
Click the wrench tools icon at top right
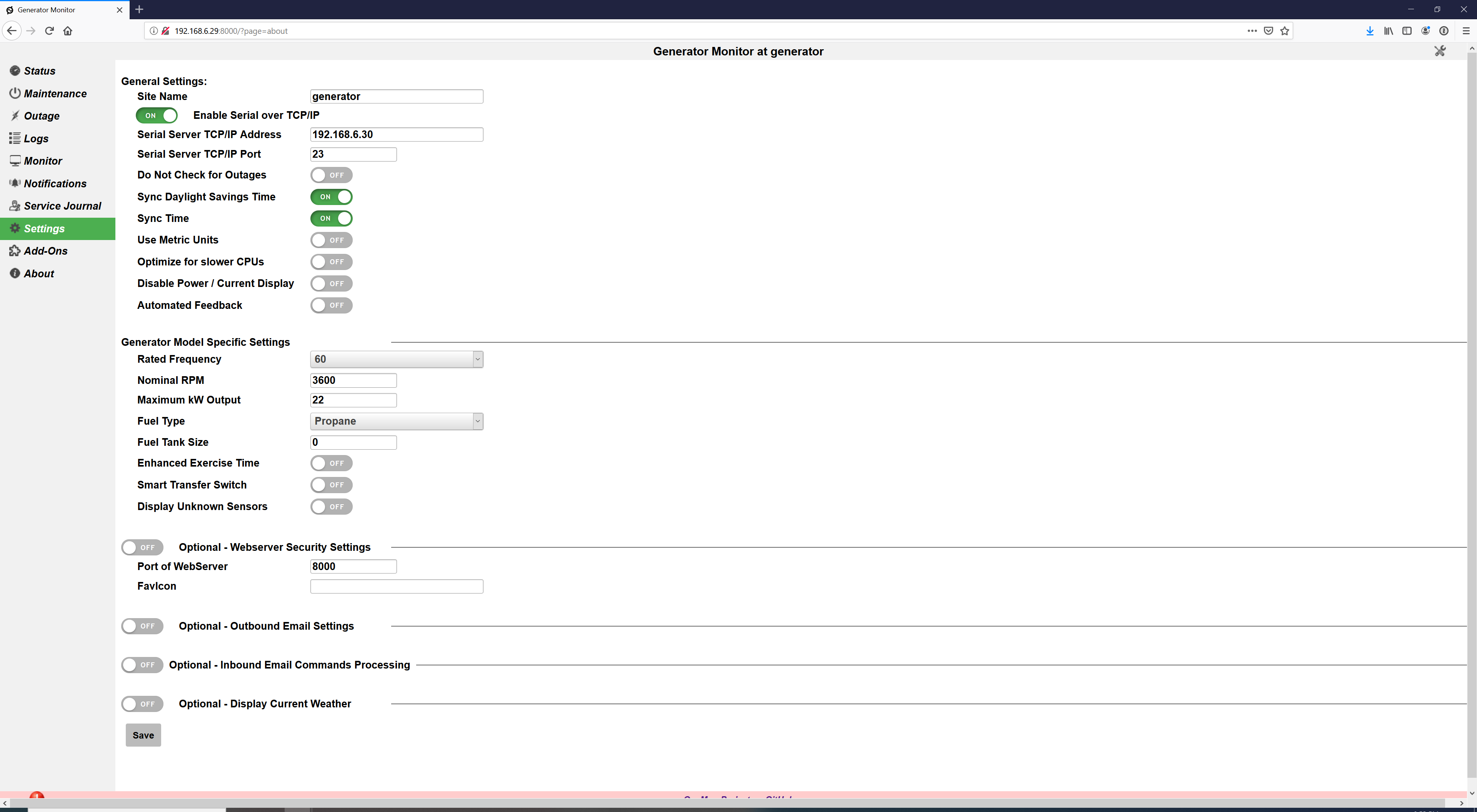coord(1440,51)
